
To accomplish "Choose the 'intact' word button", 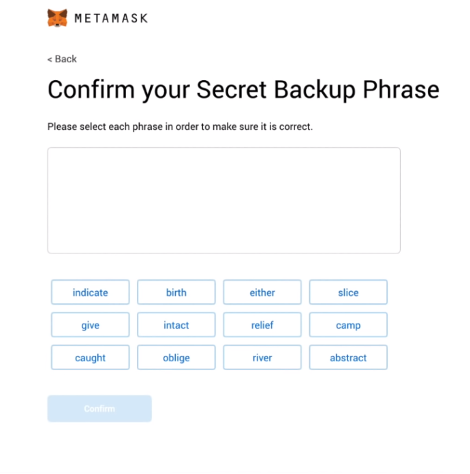I will tap(176, 325).
